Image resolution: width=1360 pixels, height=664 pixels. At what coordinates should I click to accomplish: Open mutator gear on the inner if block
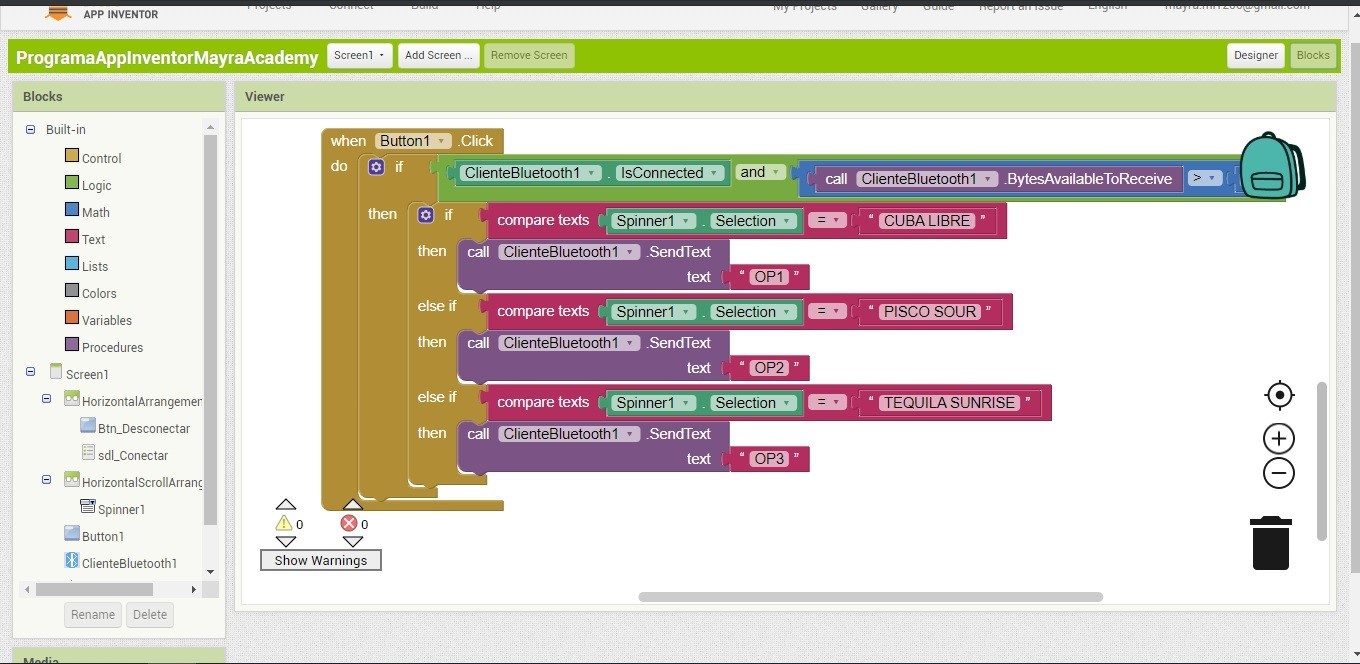[426, 215]
